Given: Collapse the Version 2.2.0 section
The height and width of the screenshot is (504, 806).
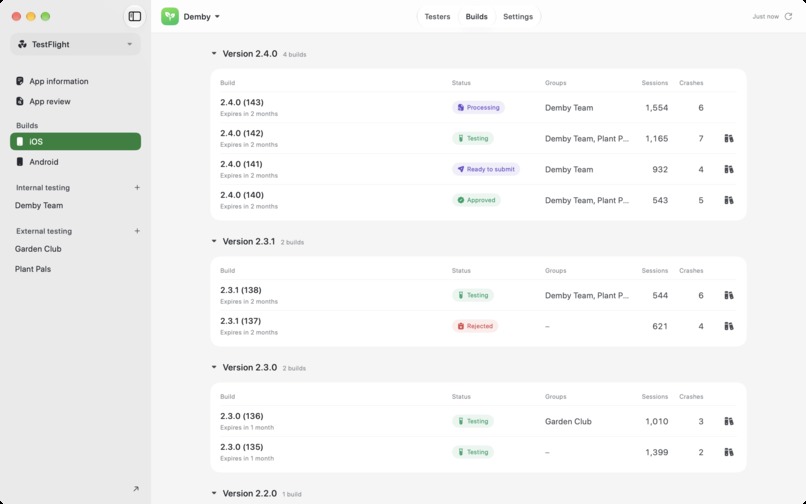Looking at the screenshot, I should pos(214,493).
